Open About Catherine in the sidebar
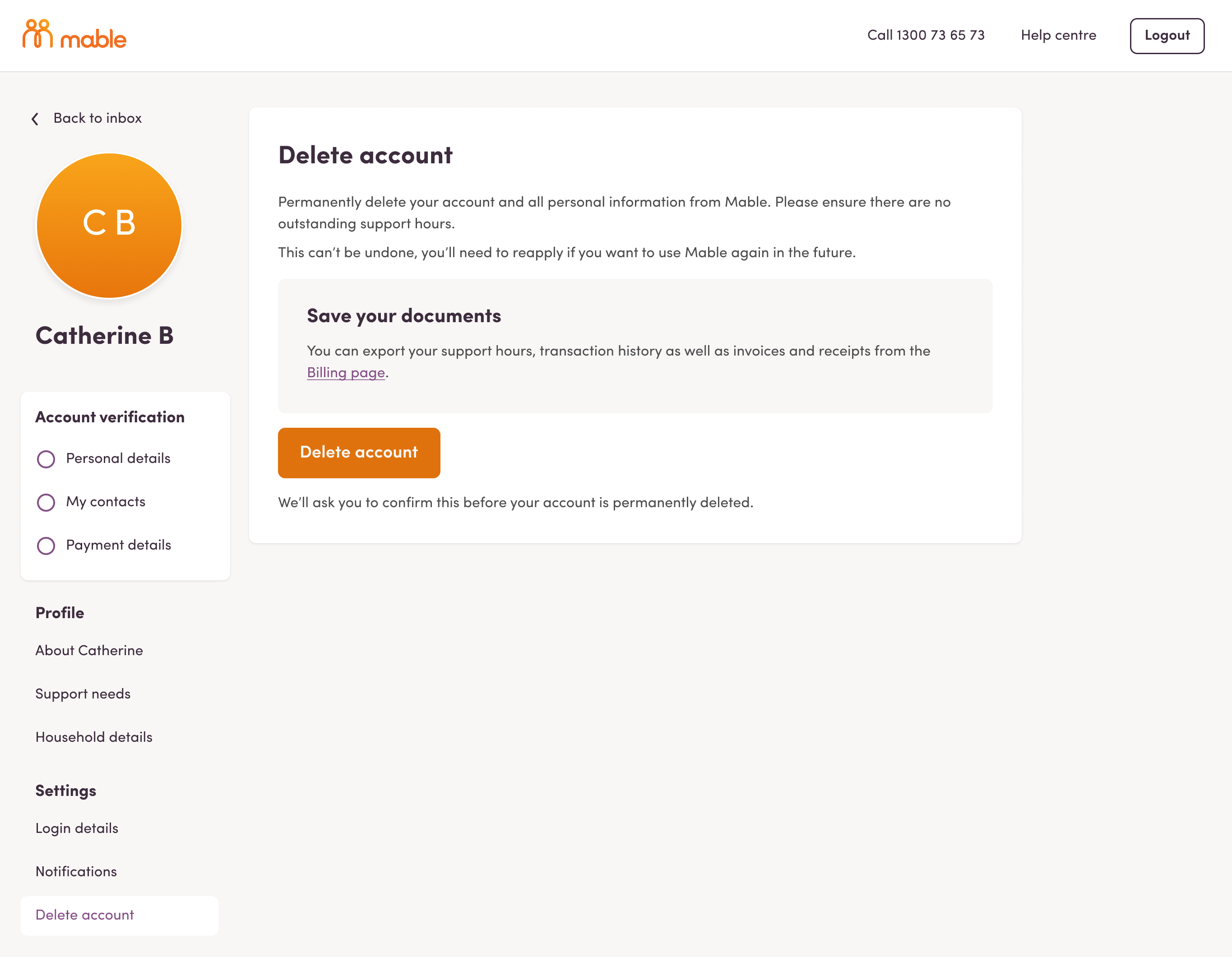This screenshot has width=1232, height=957. pyautogui.click(x=89, y=651)
